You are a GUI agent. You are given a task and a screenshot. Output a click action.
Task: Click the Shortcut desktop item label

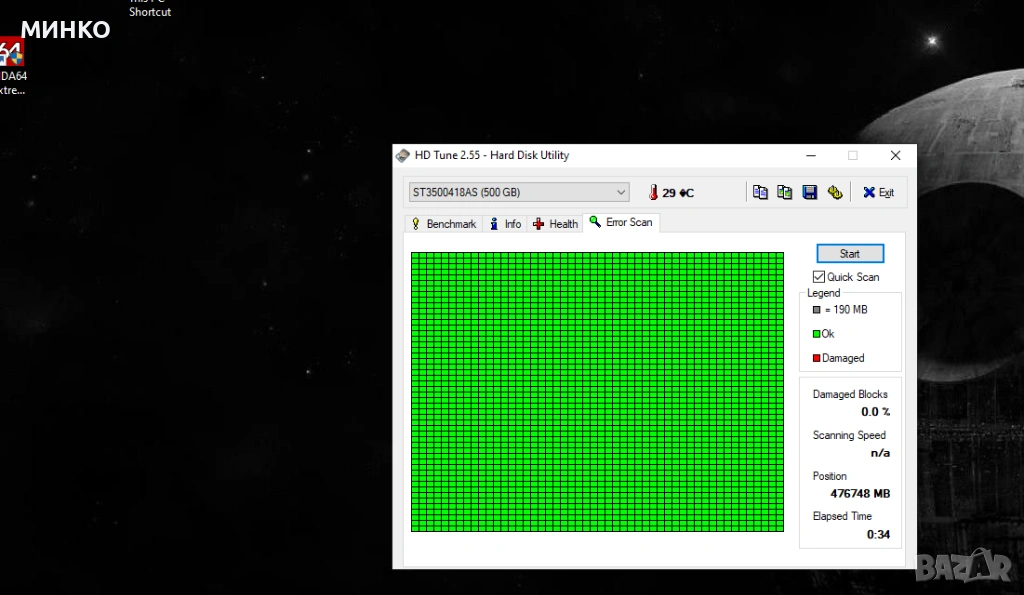click(x=150, y=12)
